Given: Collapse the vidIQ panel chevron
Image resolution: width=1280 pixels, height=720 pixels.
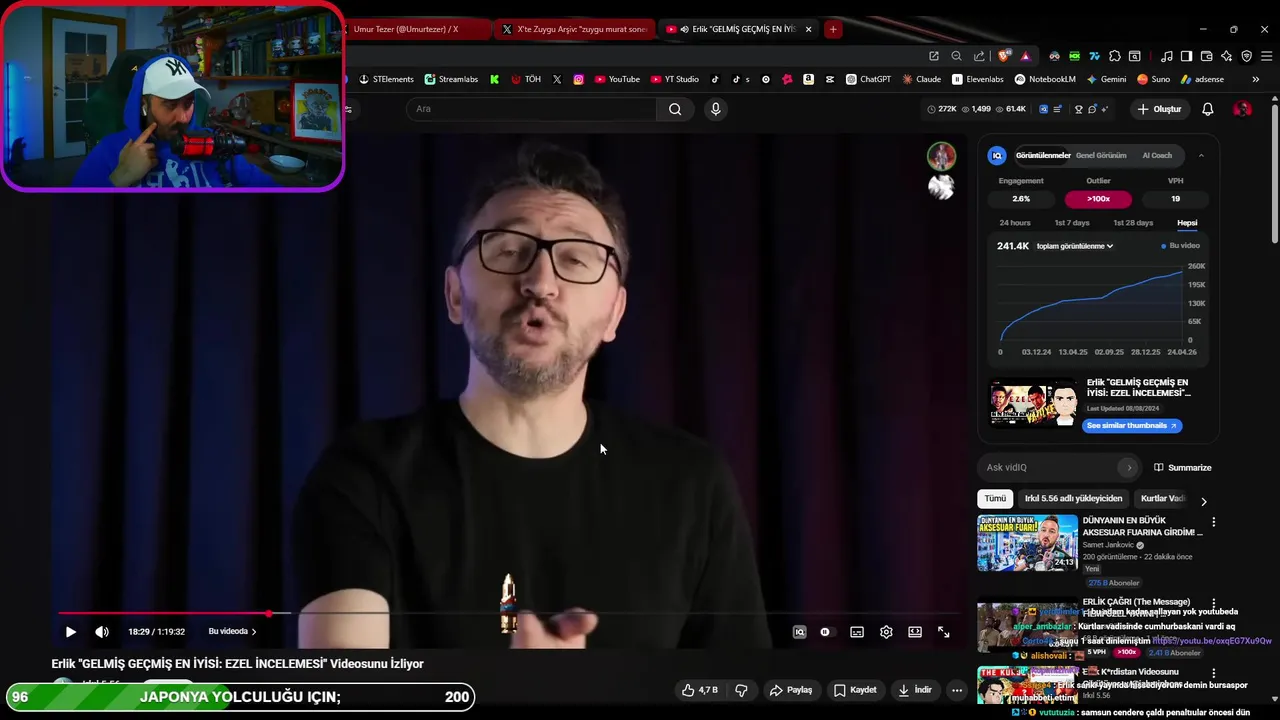Looking at the screenshot, I should [x=1201, y=155].
